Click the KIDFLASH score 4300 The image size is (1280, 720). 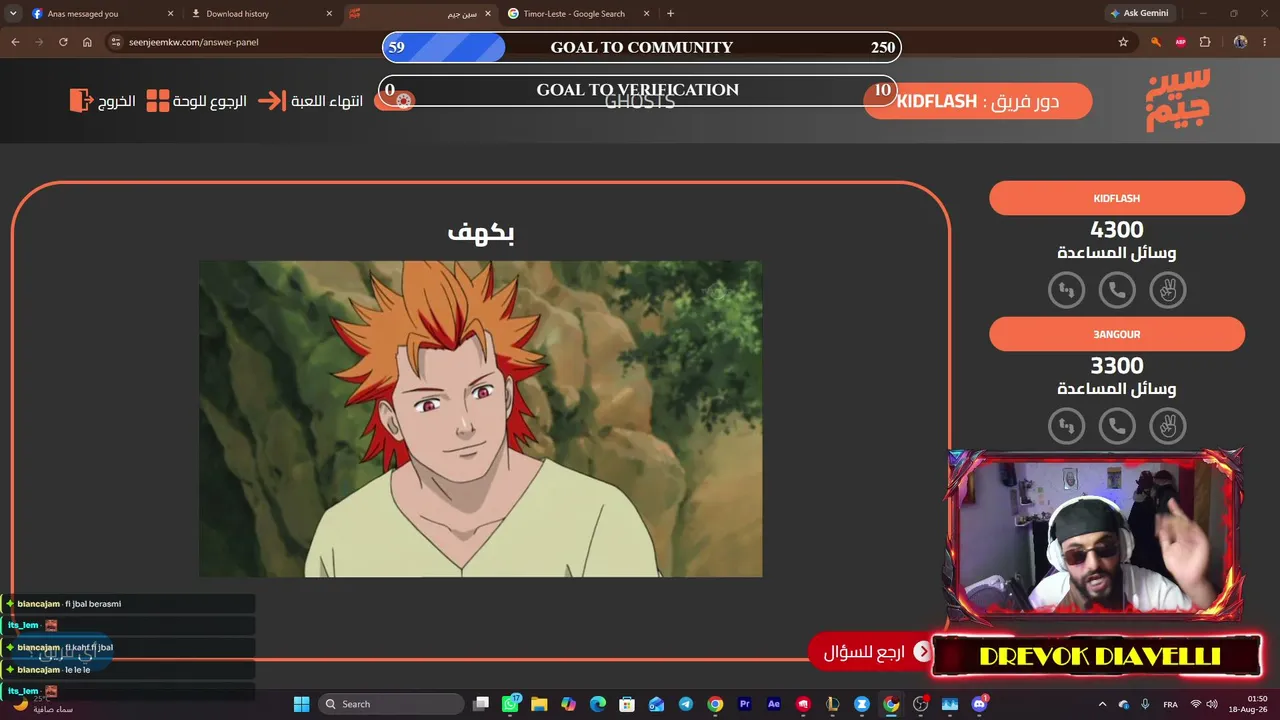click(1117, 230)
